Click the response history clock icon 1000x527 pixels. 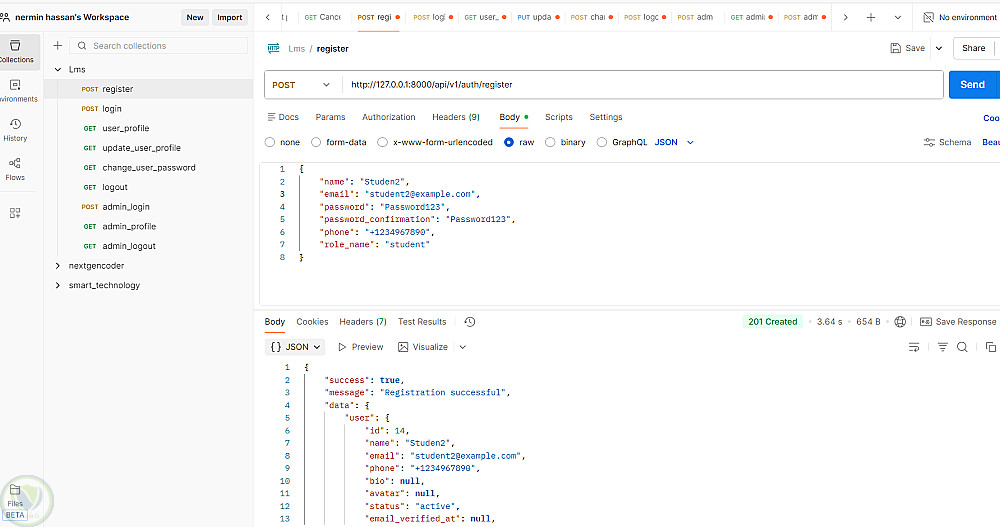(470, 322)
